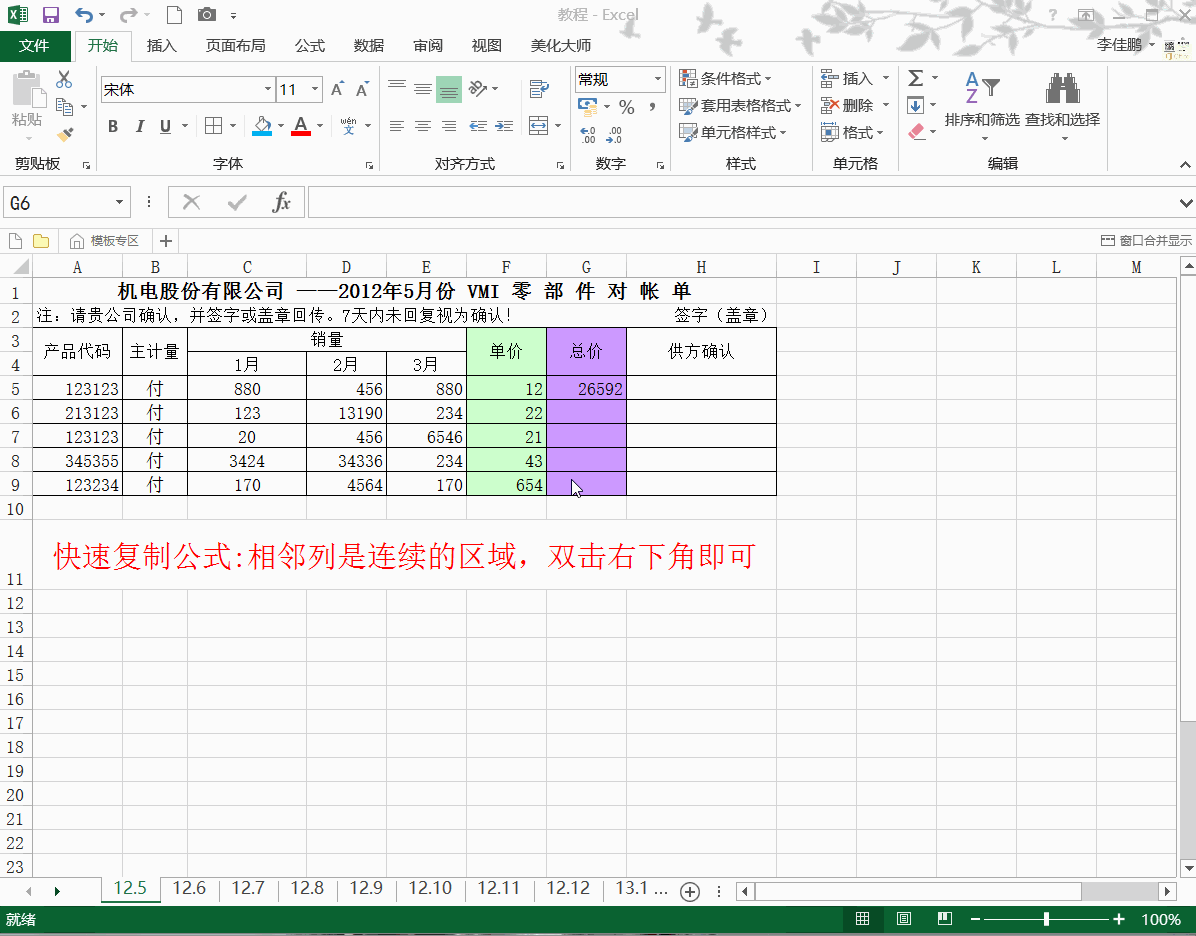This screenshot has height=936, width=1196.
Task: Apply percent style to the cell
Action: 626,106
